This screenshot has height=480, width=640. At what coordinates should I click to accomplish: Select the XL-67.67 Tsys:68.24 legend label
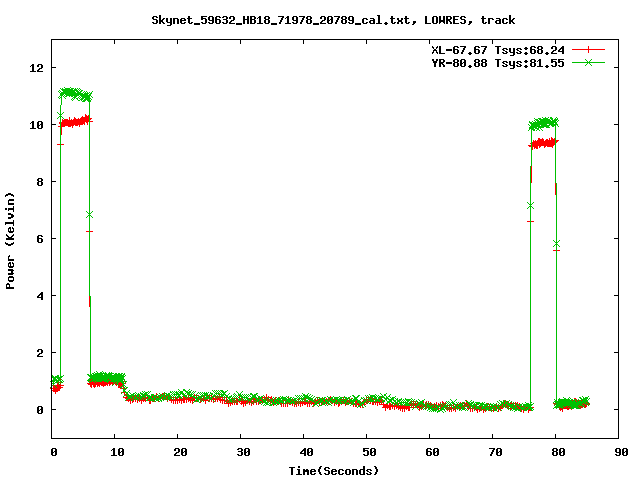pyautogui.click(x=498, y=50)
